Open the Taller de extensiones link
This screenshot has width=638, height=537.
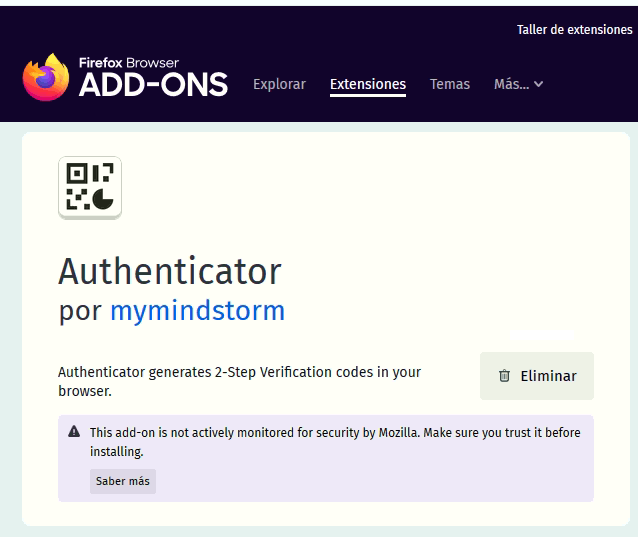(574, 30)
